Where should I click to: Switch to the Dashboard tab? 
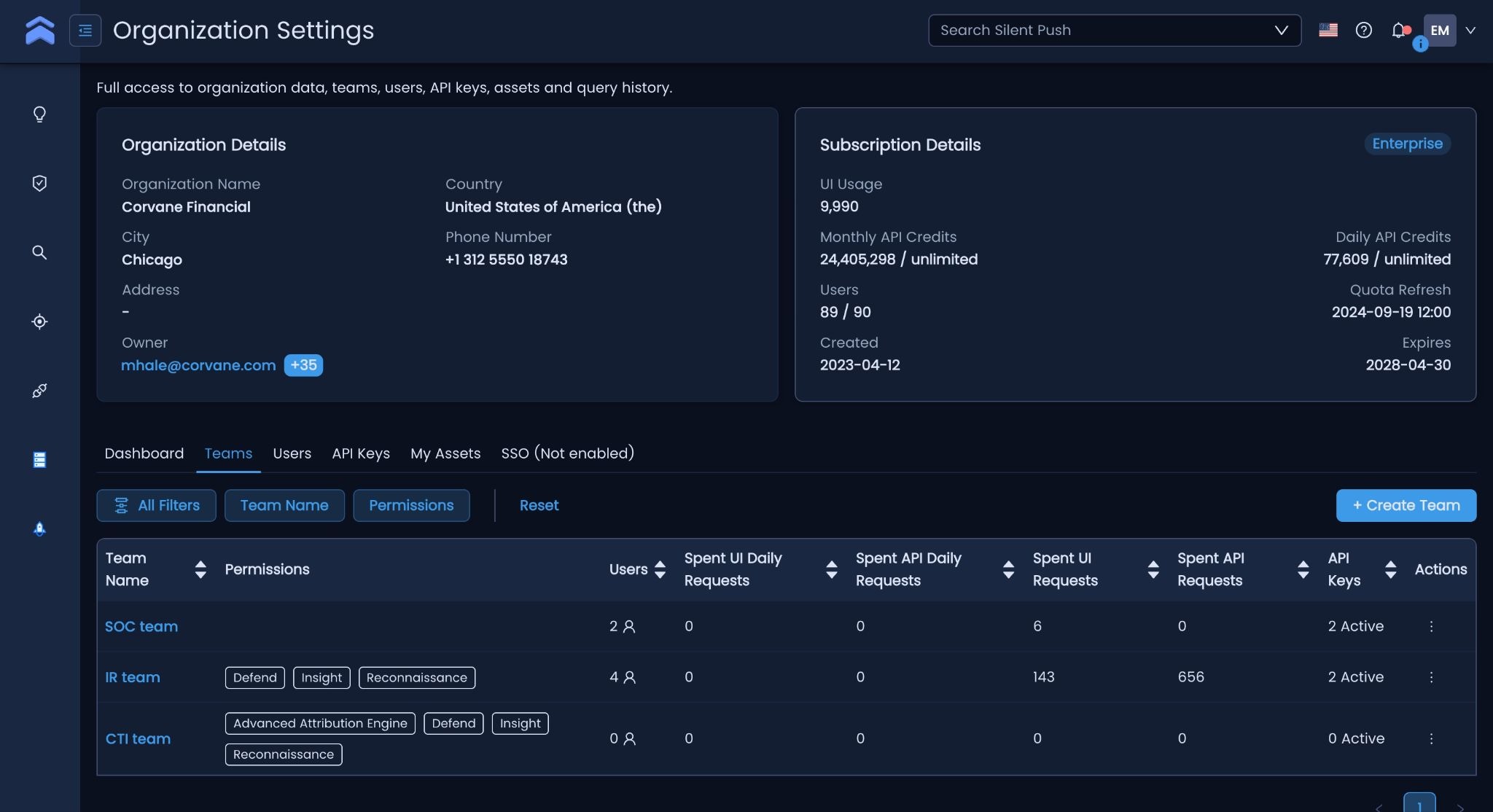144,453
